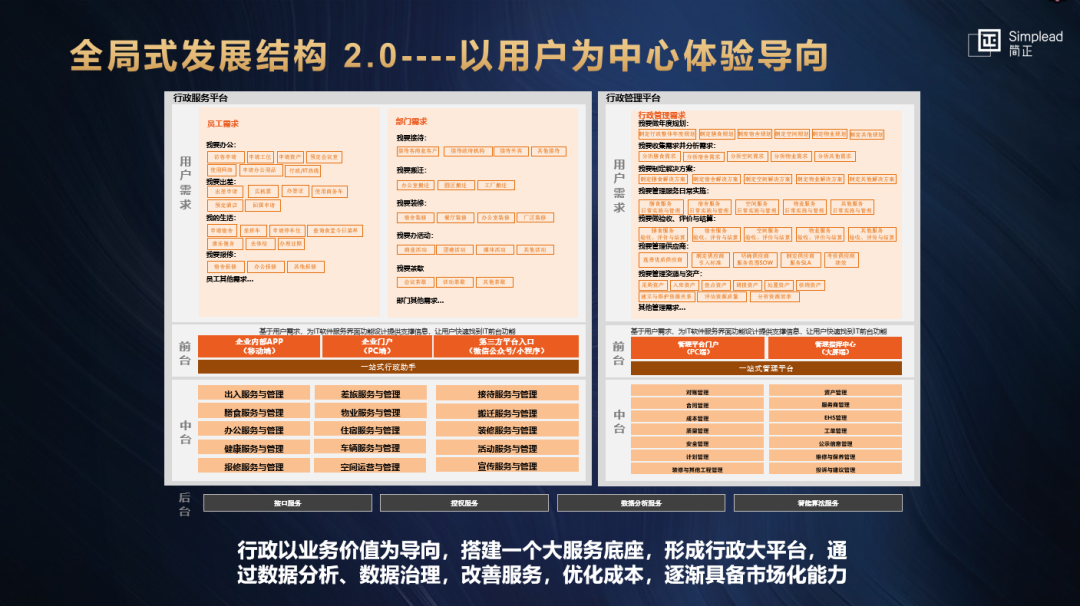Click the 第三方平台入口 block
Screen dimensions: 1080x606
pos(506,346)
